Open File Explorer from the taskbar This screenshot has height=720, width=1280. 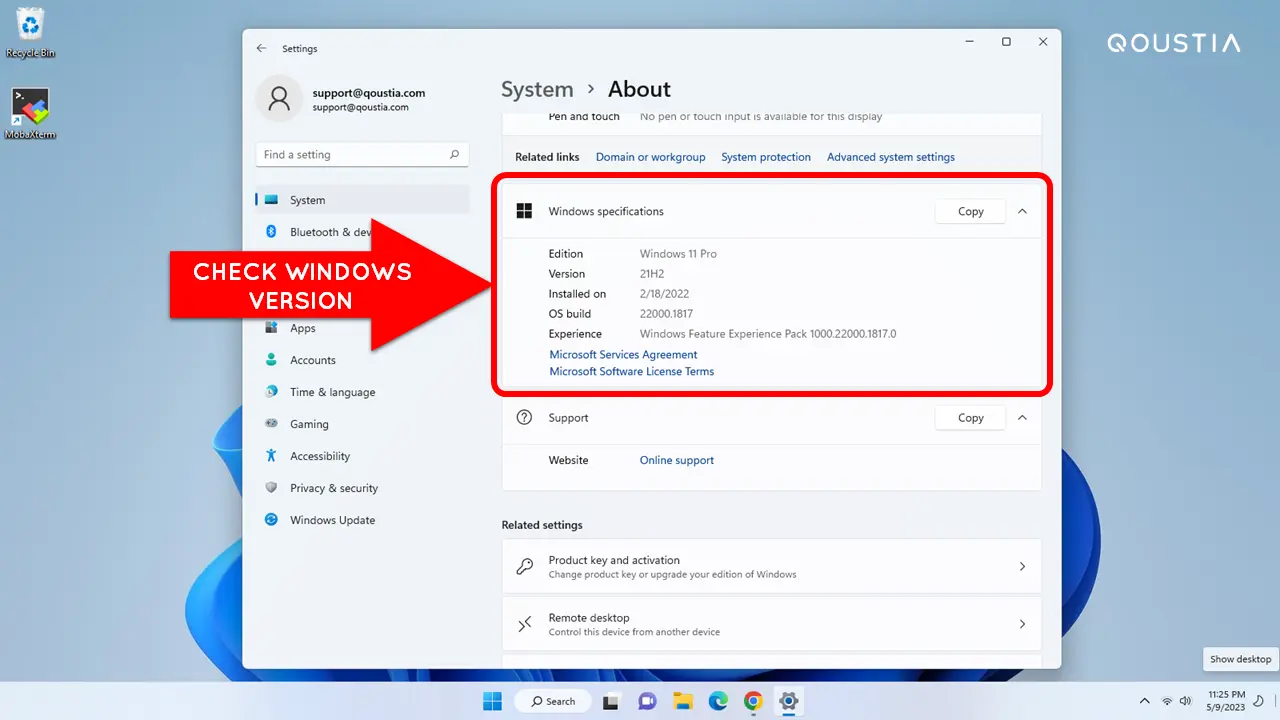(683, 701)
